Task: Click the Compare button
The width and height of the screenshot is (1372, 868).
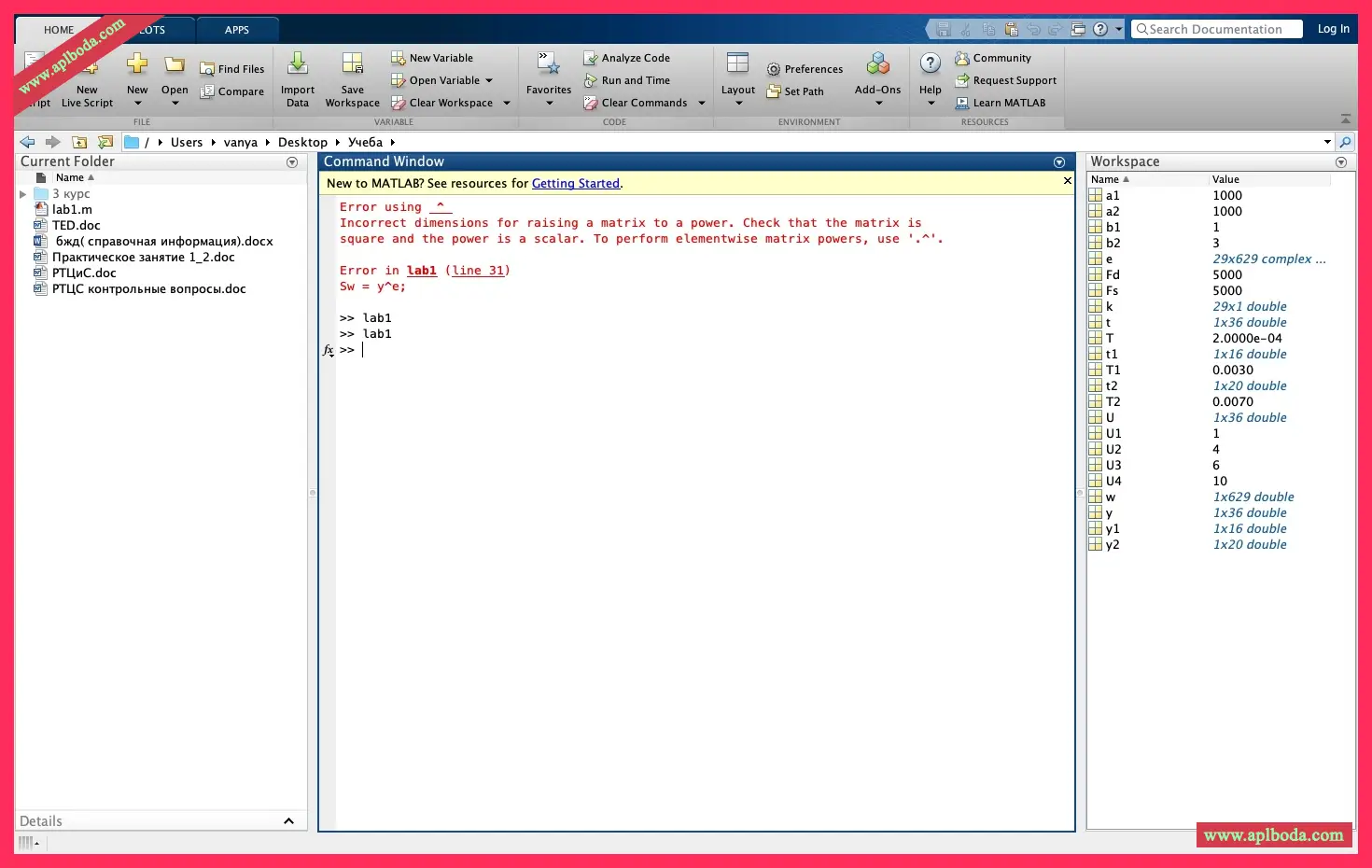Action: tap(232, 91)
